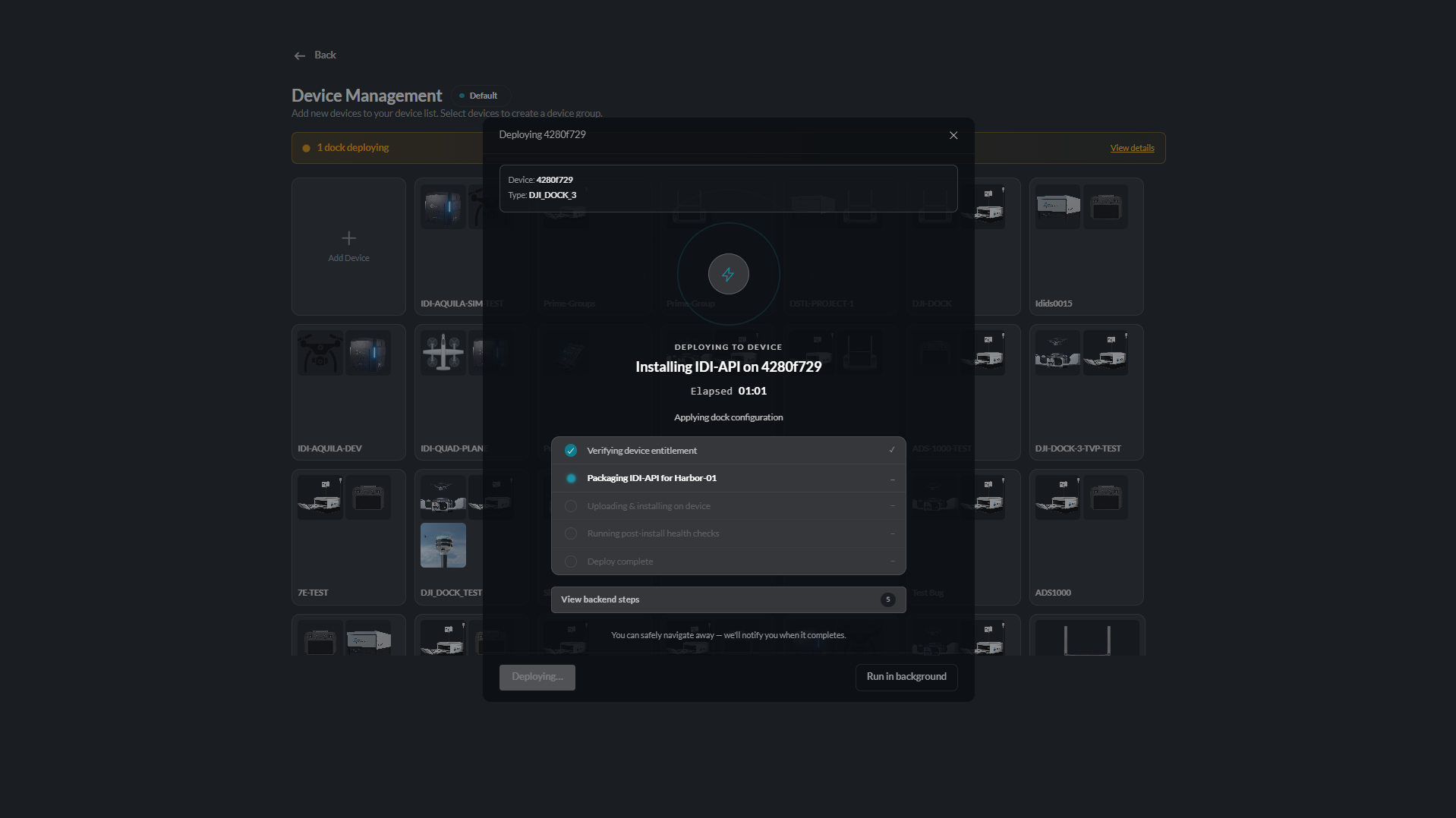Click the disabled Deploying... button
This screenshot has width=1456, height=818.
pyautogui.click(x=537, y=677)
